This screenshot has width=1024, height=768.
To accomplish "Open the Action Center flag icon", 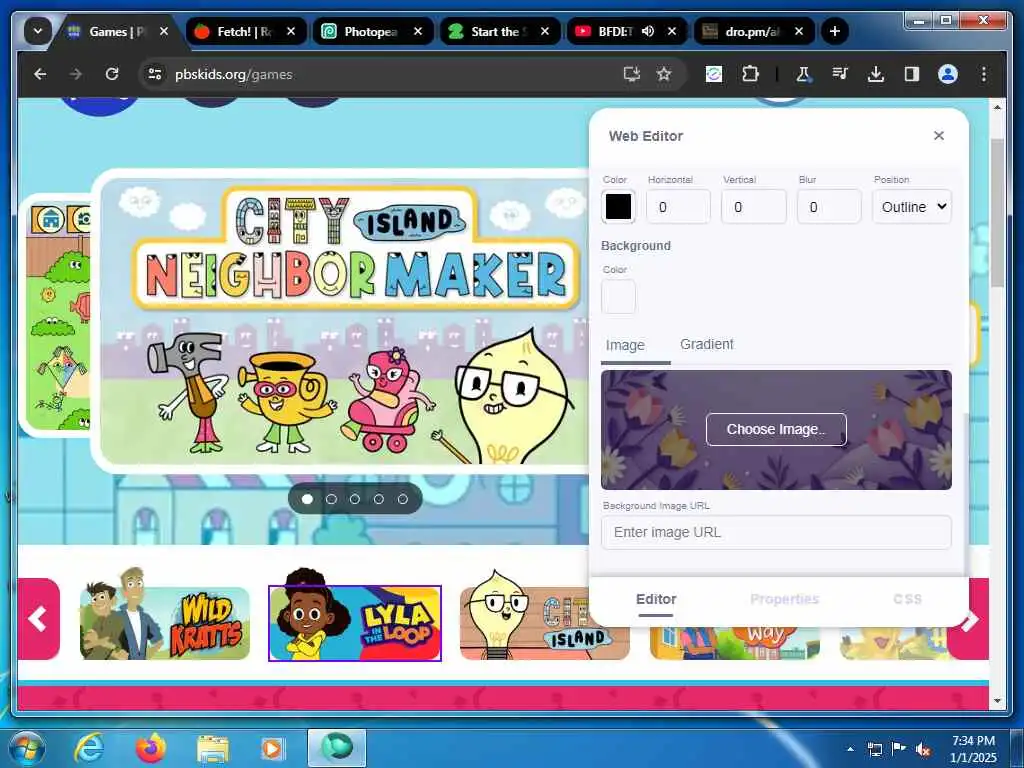I will coord(899,749).
